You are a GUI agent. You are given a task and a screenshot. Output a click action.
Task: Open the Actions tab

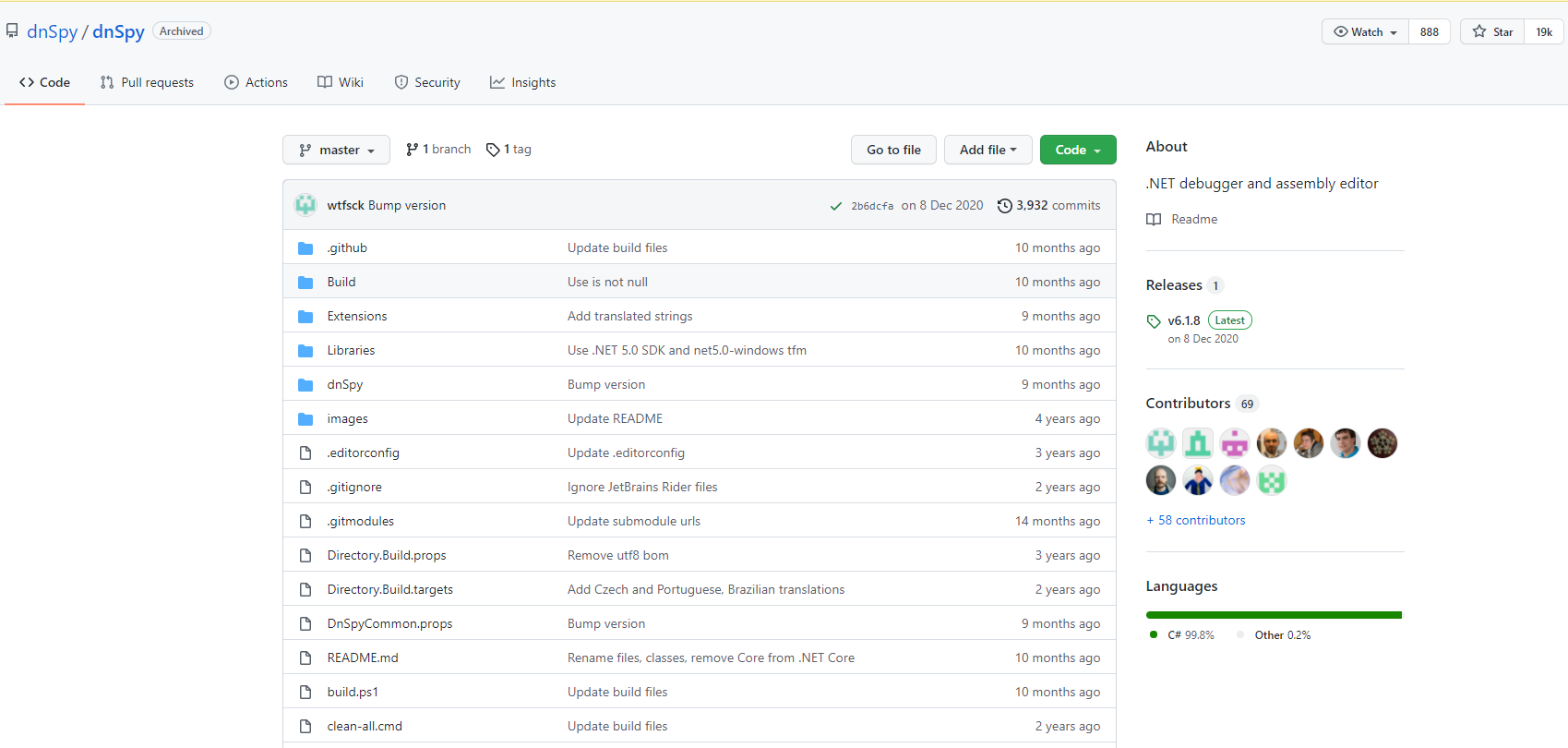click(256, 82)
